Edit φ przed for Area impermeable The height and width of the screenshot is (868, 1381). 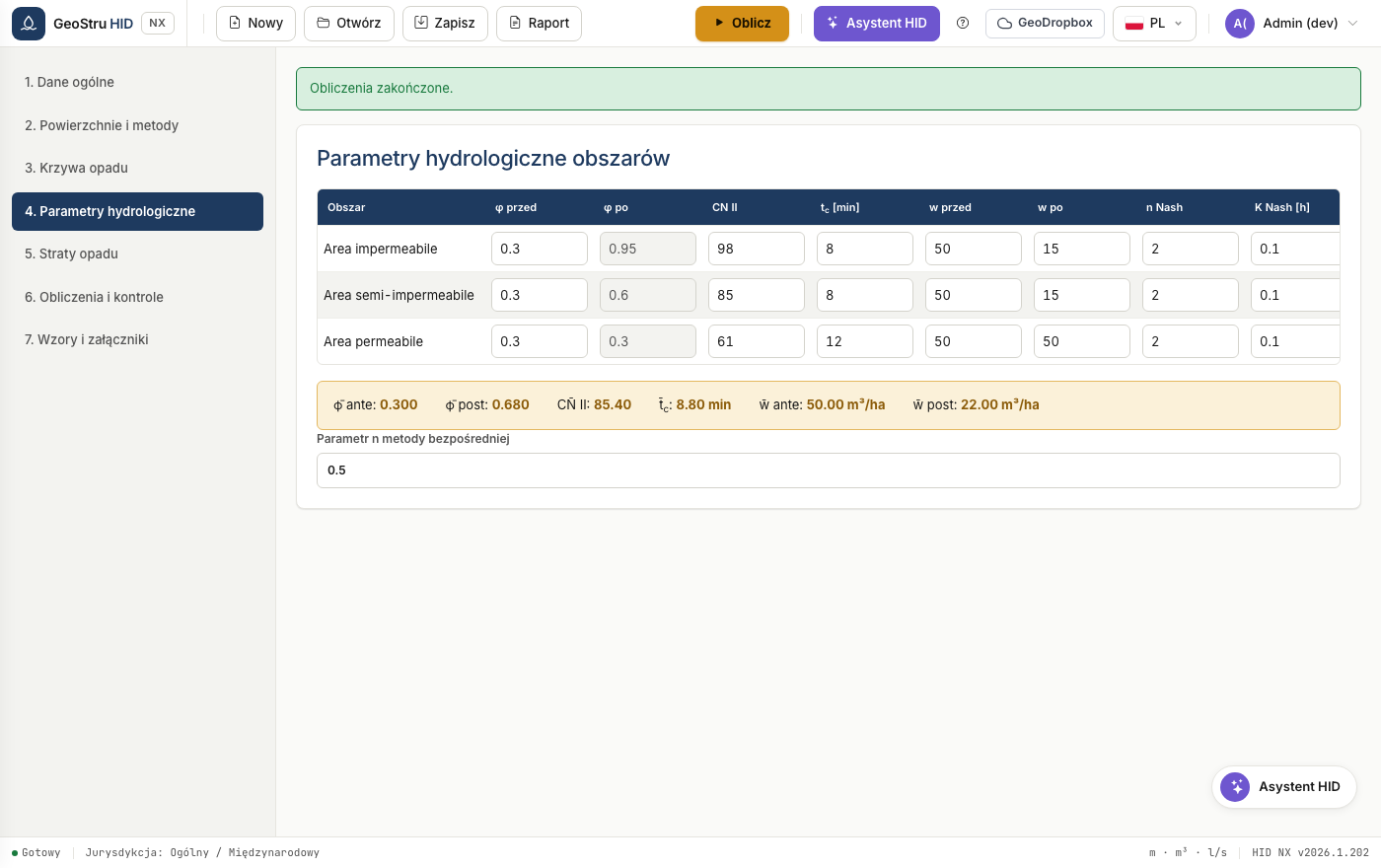click(540, 249)
